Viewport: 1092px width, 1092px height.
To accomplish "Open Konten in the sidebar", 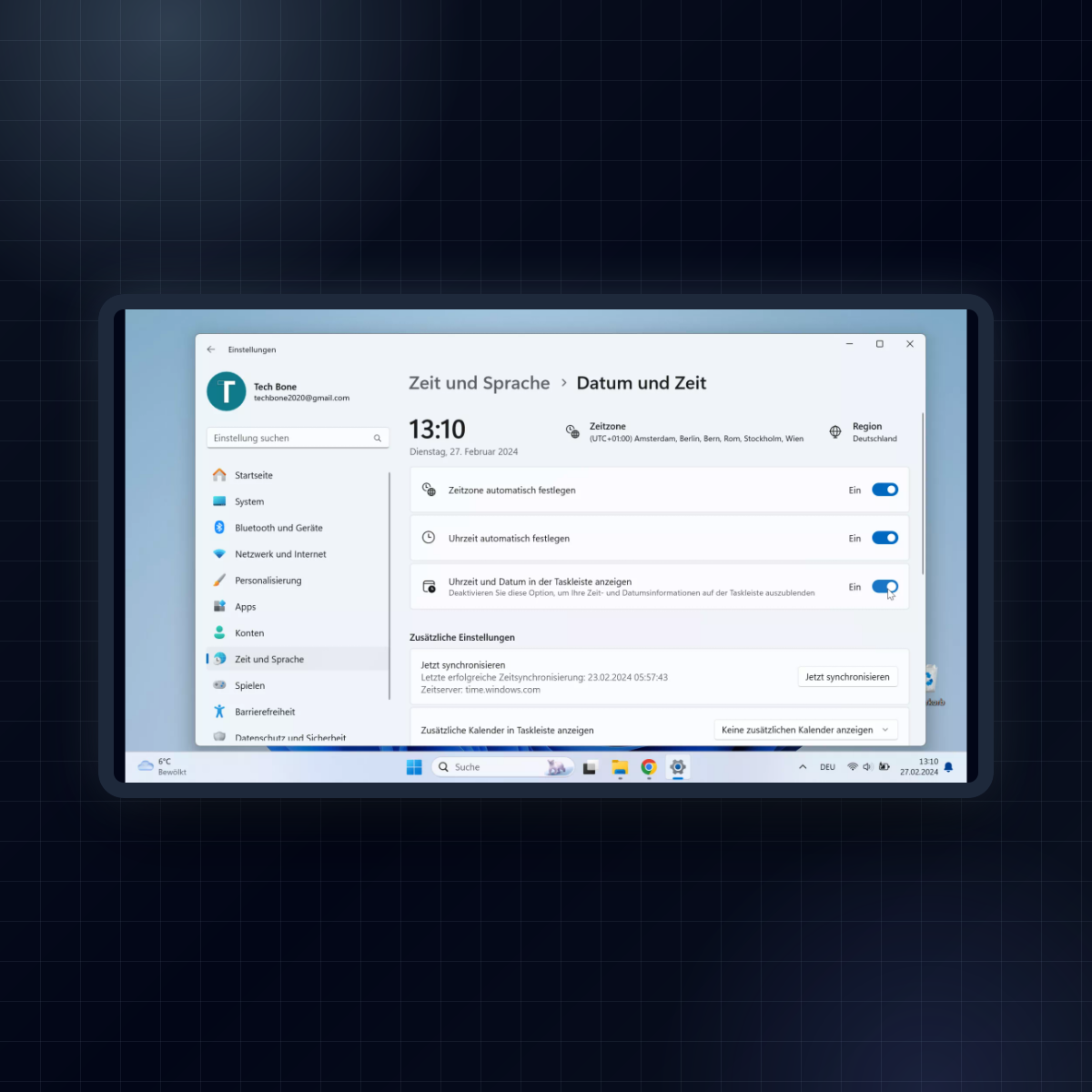I will coord(298,633).
